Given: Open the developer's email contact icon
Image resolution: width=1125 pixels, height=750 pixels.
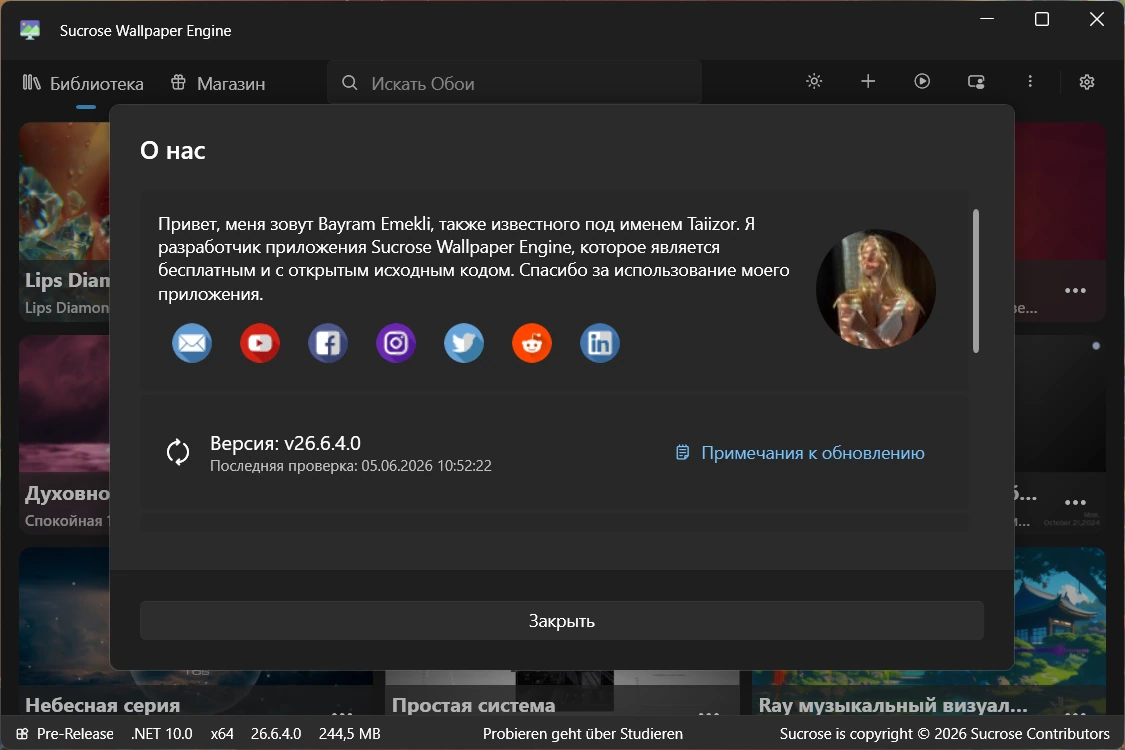Looking at the screenshot, I should 192,343.
